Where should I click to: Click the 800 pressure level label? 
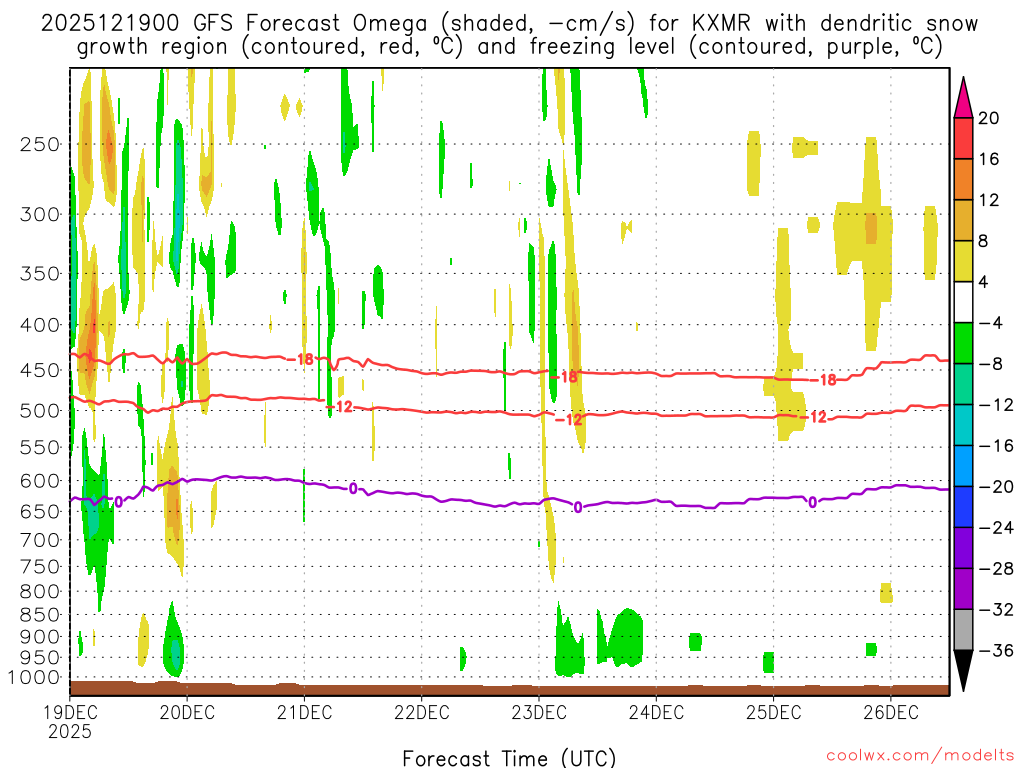tap(40, 592)
